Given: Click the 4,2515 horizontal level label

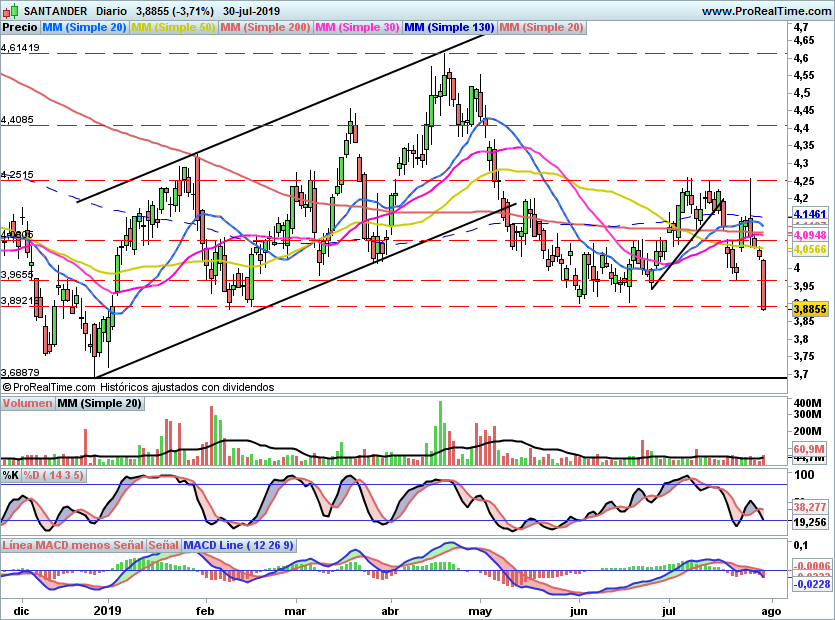Looking at the screenshot, I should pos(17,175).
